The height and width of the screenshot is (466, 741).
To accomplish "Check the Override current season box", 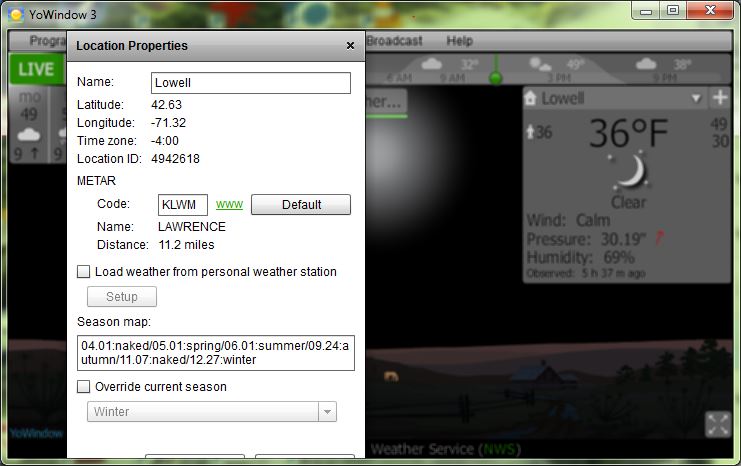I will [x=84, y=387].
